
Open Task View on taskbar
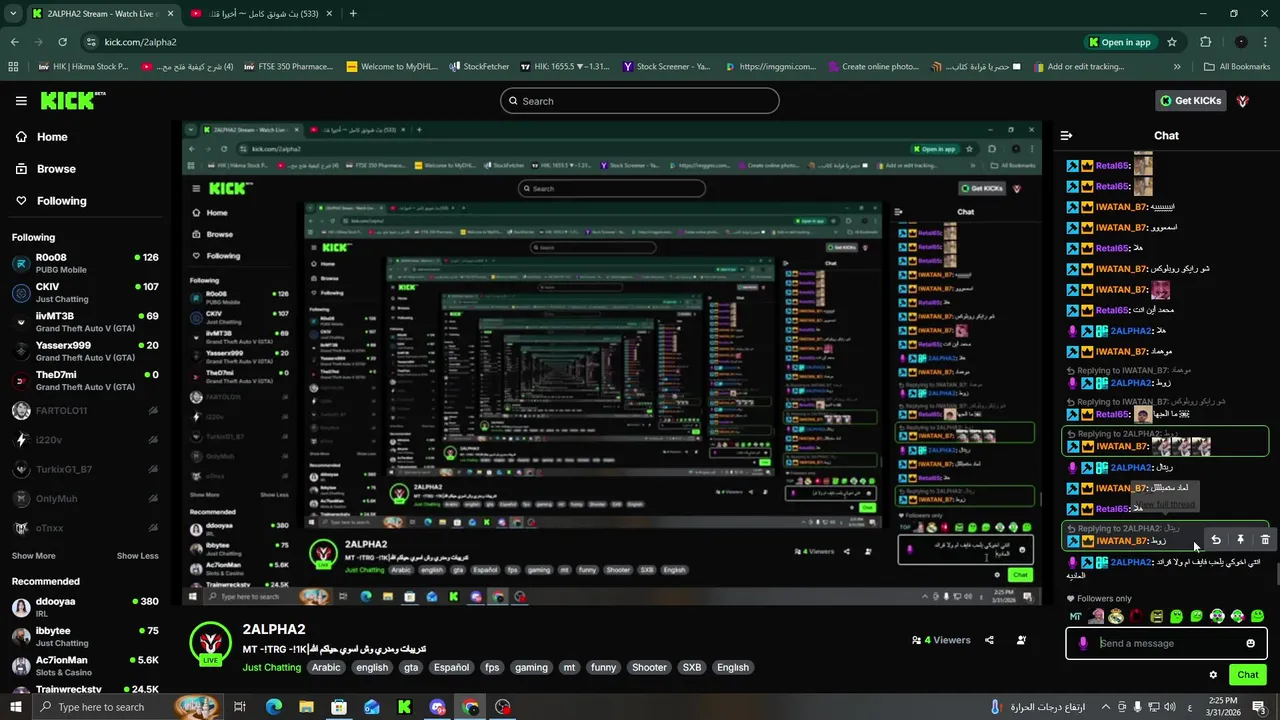pyautogui.click(x=240, y=707)
